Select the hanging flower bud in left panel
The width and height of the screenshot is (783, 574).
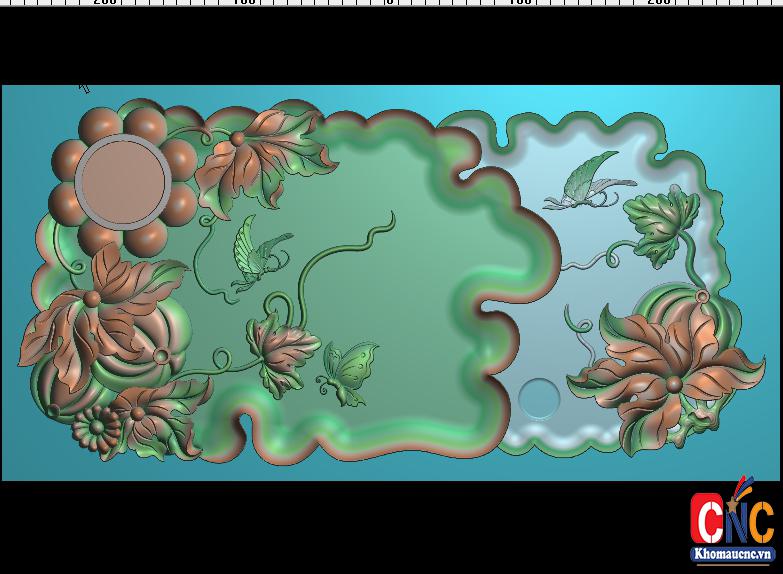click(x=281, y=352)
